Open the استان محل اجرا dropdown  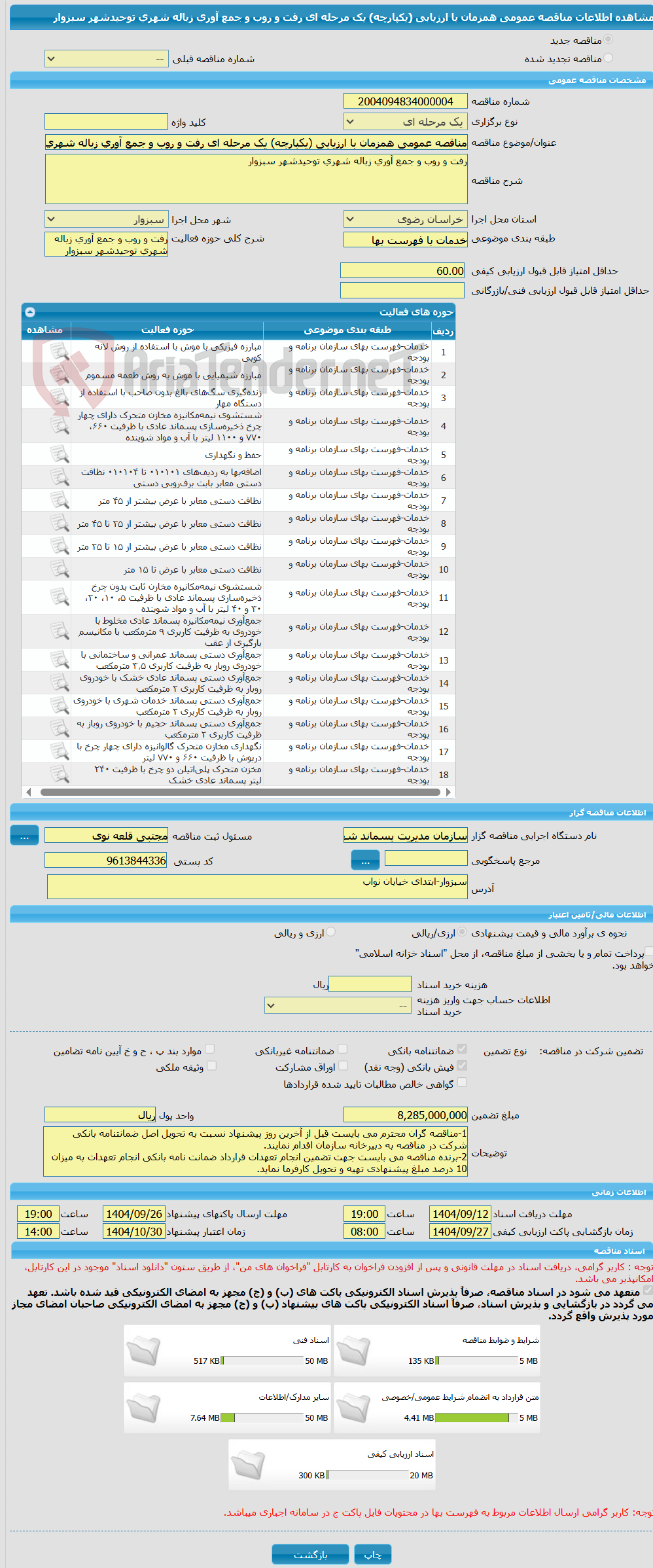click(405, 219)
